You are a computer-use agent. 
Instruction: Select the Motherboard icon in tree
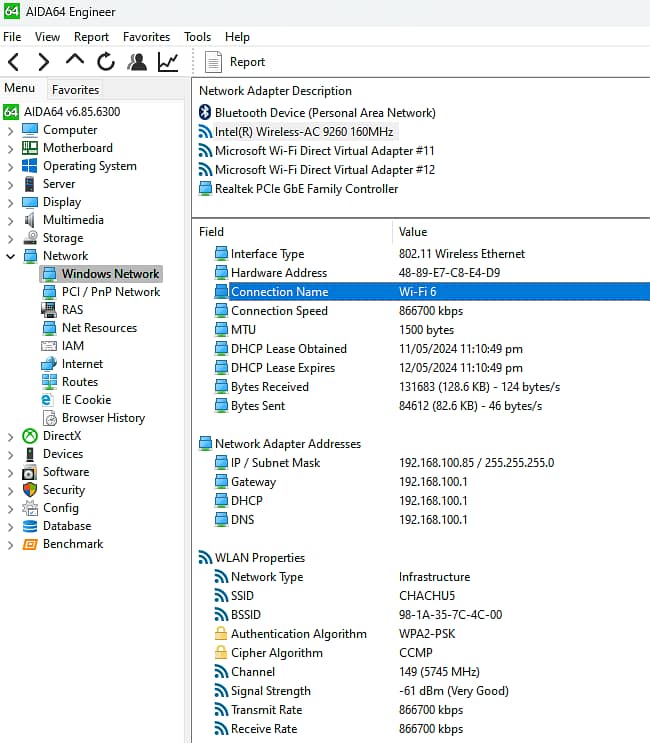(30, 148)
